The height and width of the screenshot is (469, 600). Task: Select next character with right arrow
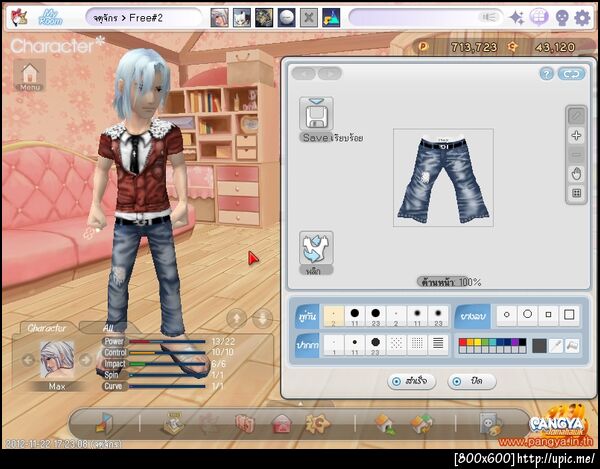click(x=85, y=360)
